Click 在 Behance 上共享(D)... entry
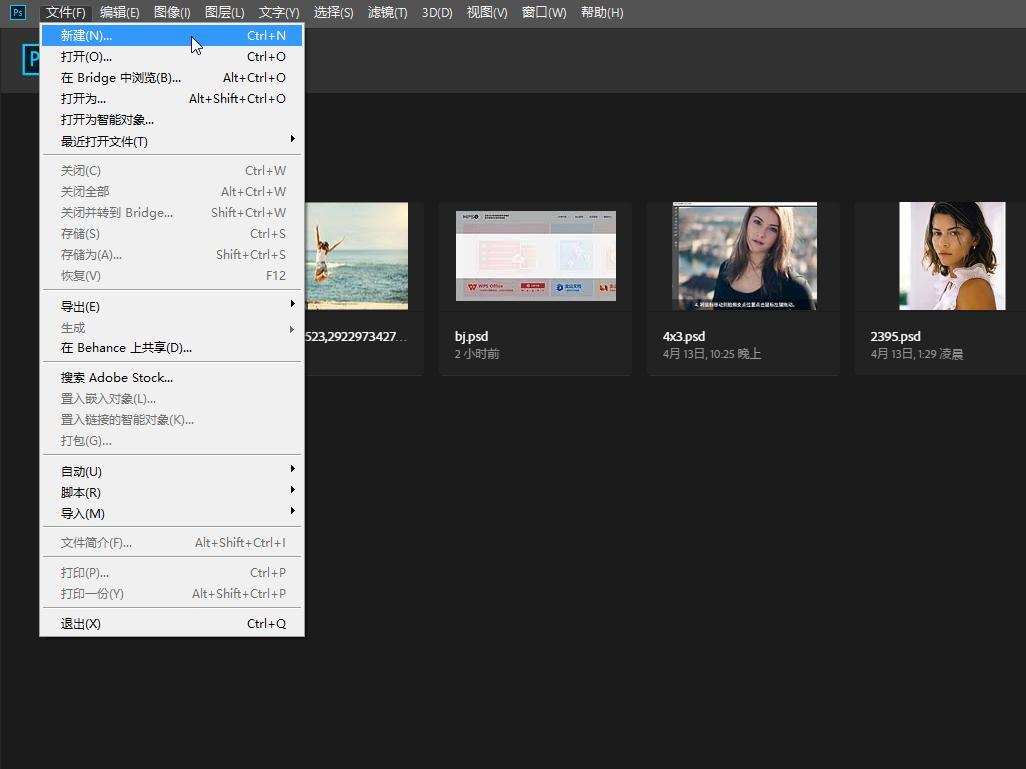The image size is (1026, 769). coord(126,347)
